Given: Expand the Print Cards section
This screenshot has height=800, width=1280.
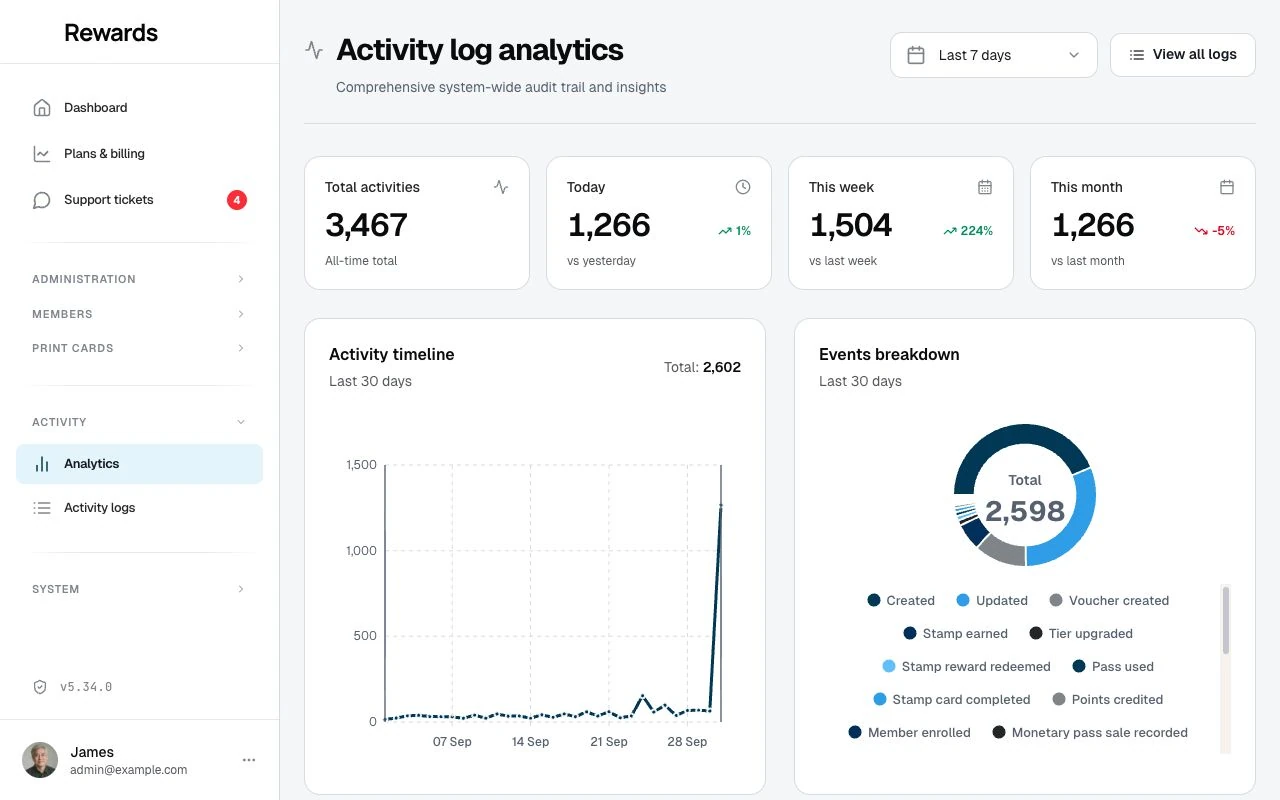Looking at the screenshot, I should click(139, 348).
